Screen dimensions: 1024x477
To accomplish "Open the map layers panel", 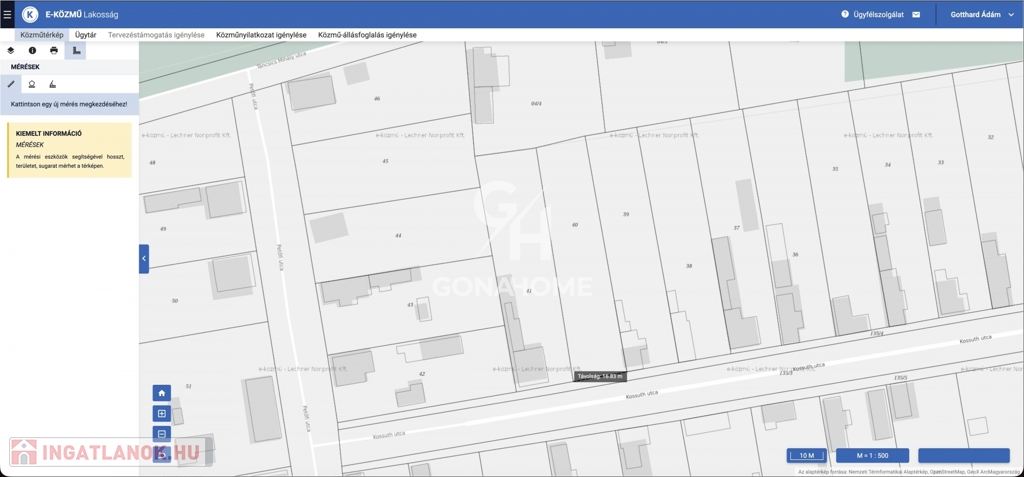I will point(11,50).
